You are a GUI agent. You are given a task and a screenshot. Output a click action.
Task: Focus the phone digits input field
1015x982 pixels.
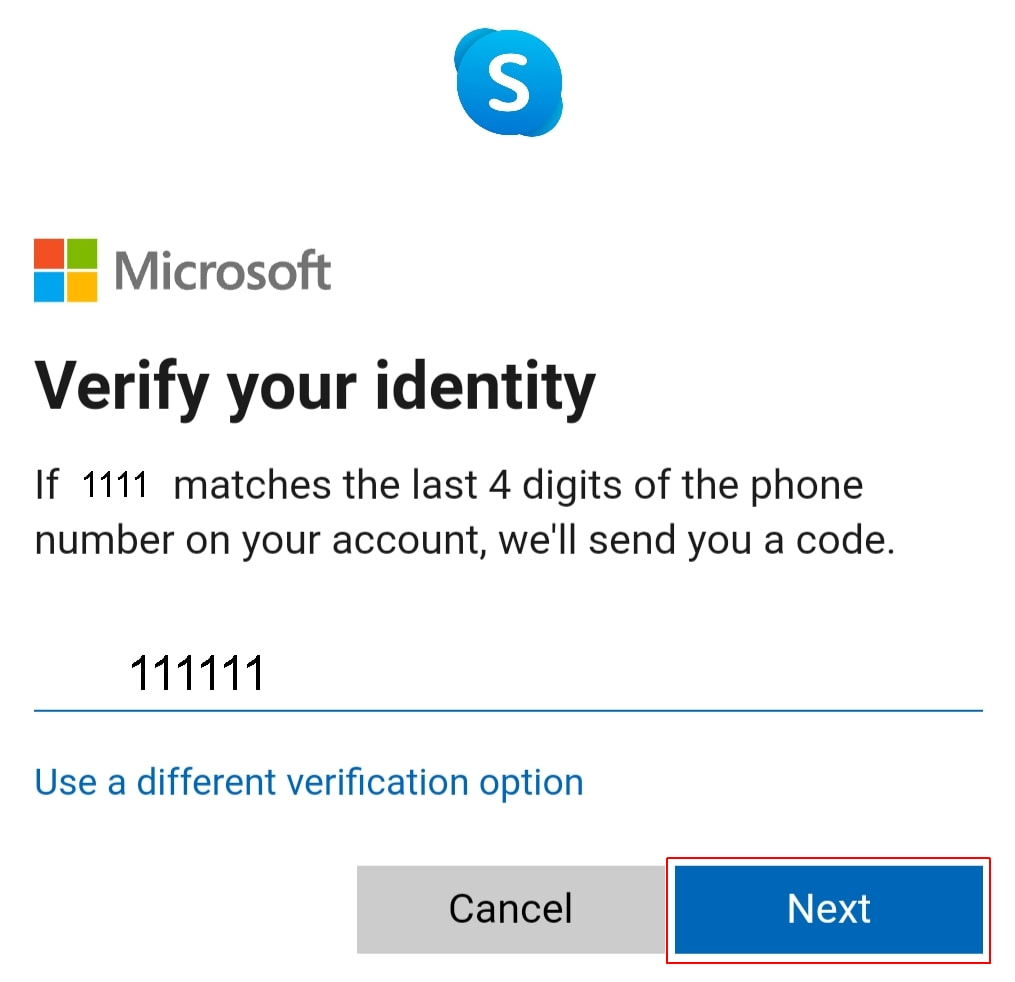(508, 674)
